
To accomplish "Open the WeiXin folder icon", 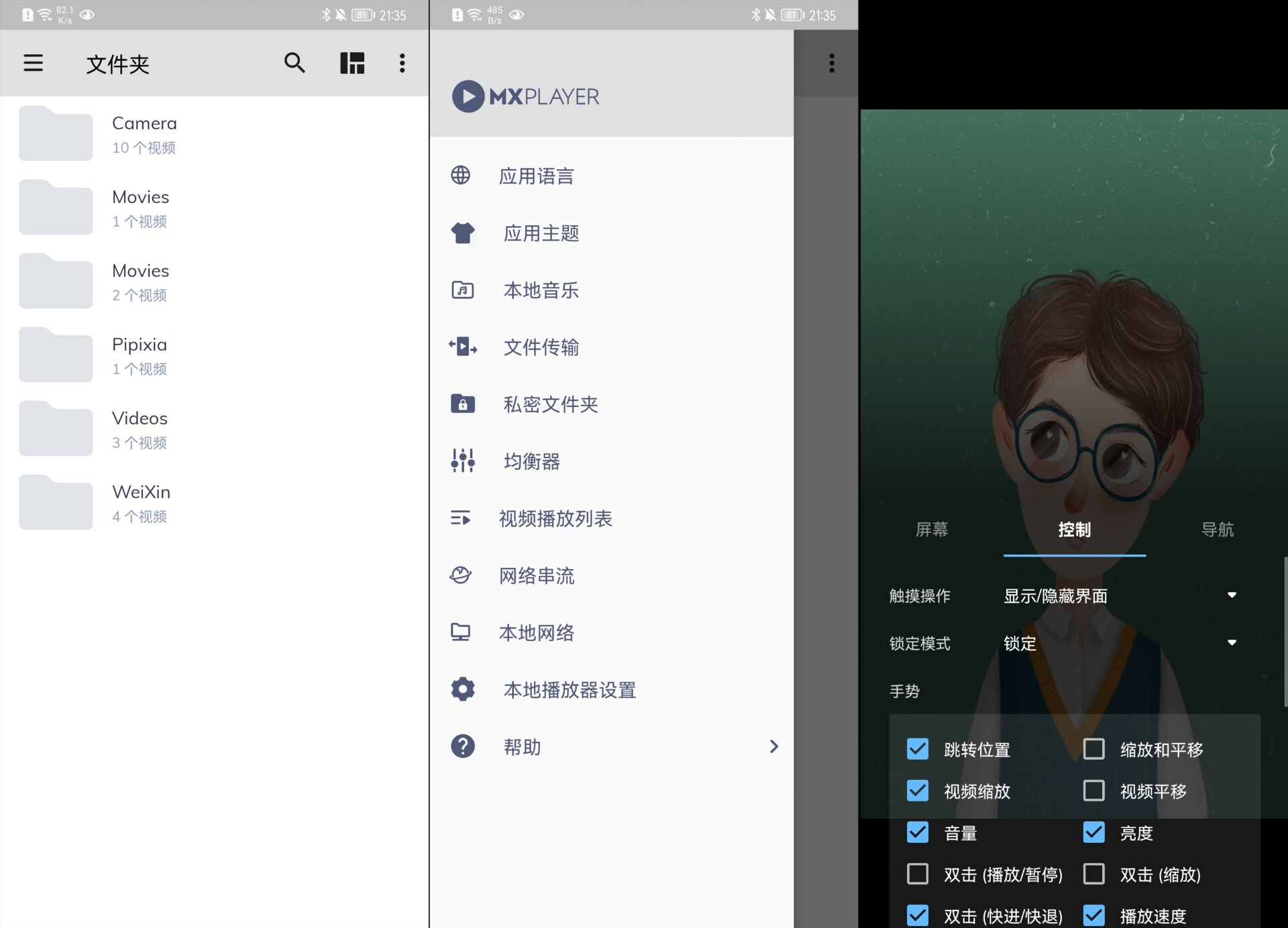I will [56, 502].
